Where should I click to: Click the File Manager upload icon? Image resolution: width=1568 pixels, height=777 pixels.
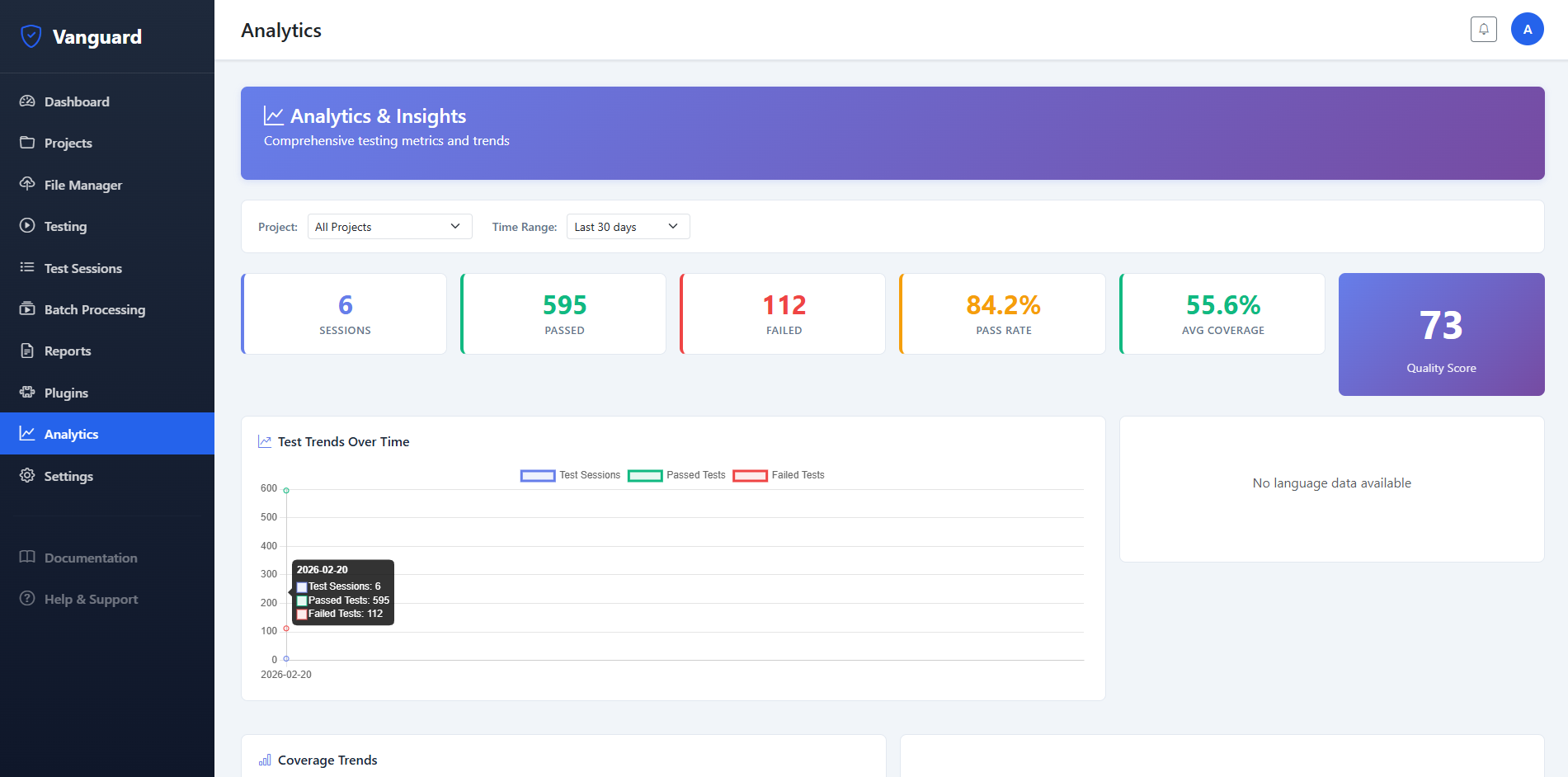tap(27, 184)
